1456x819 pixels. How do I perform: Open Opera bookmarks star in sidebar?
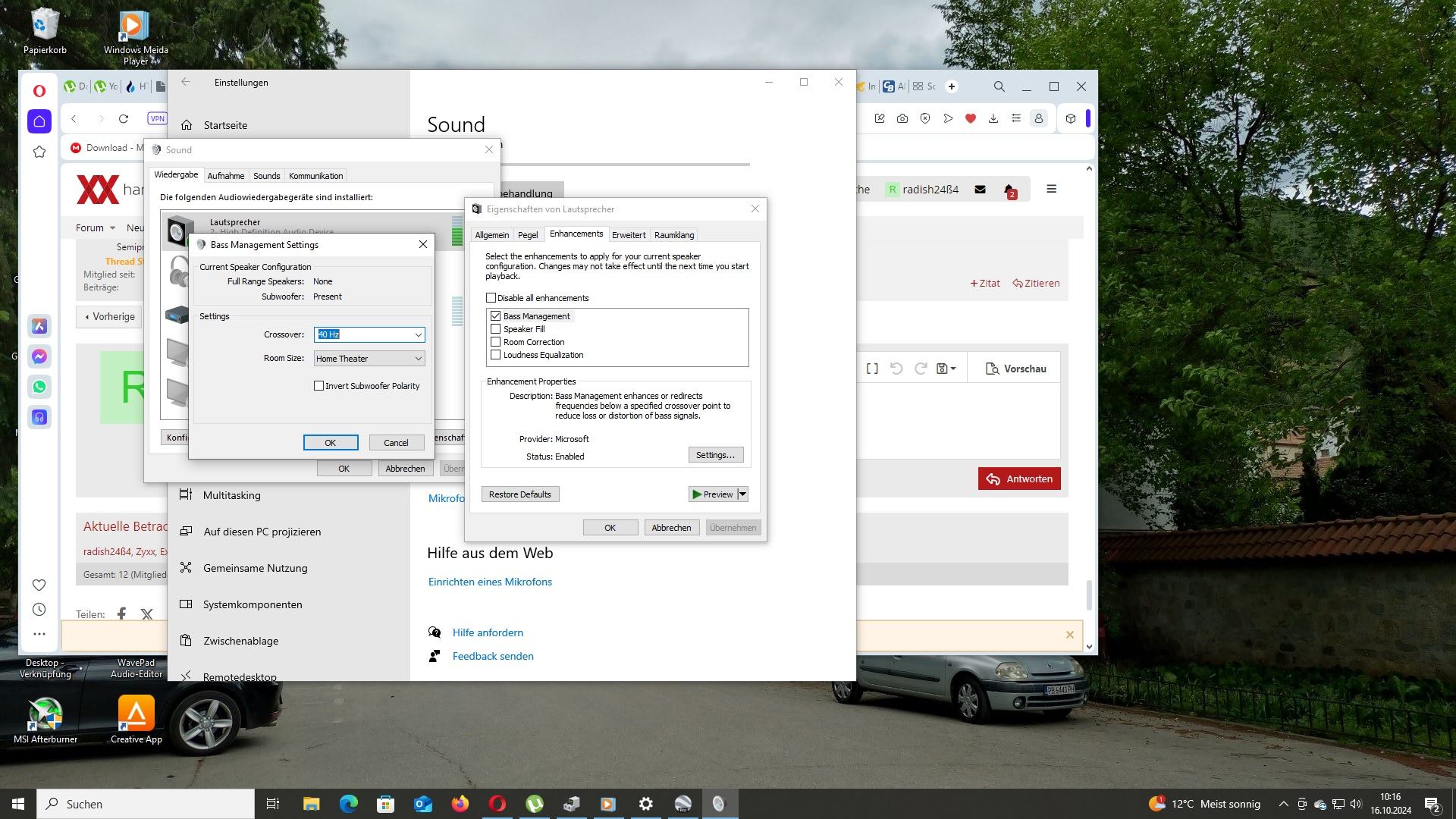point(39,152)
